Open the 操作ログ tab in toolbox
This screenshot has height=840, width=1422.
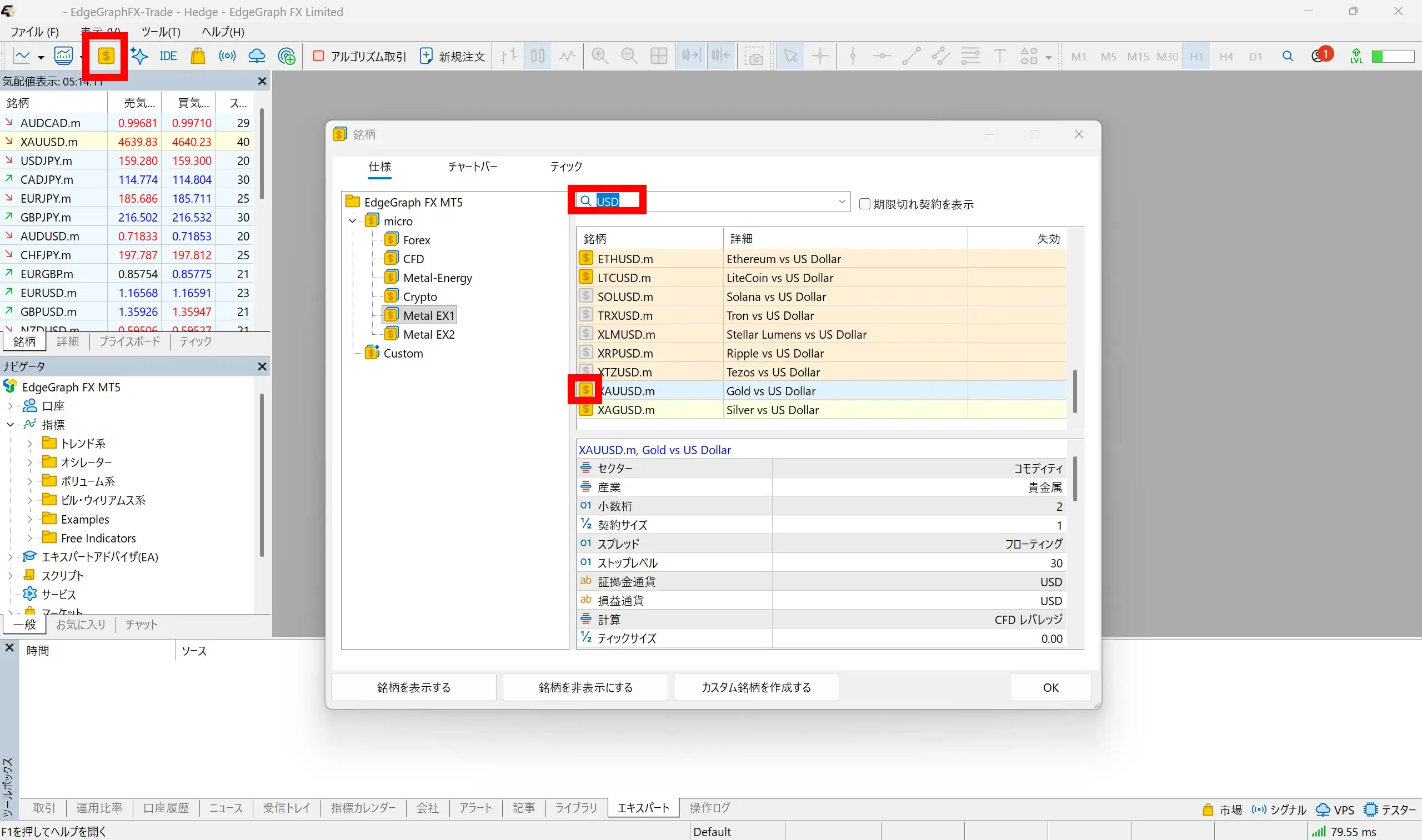point(709,808)
